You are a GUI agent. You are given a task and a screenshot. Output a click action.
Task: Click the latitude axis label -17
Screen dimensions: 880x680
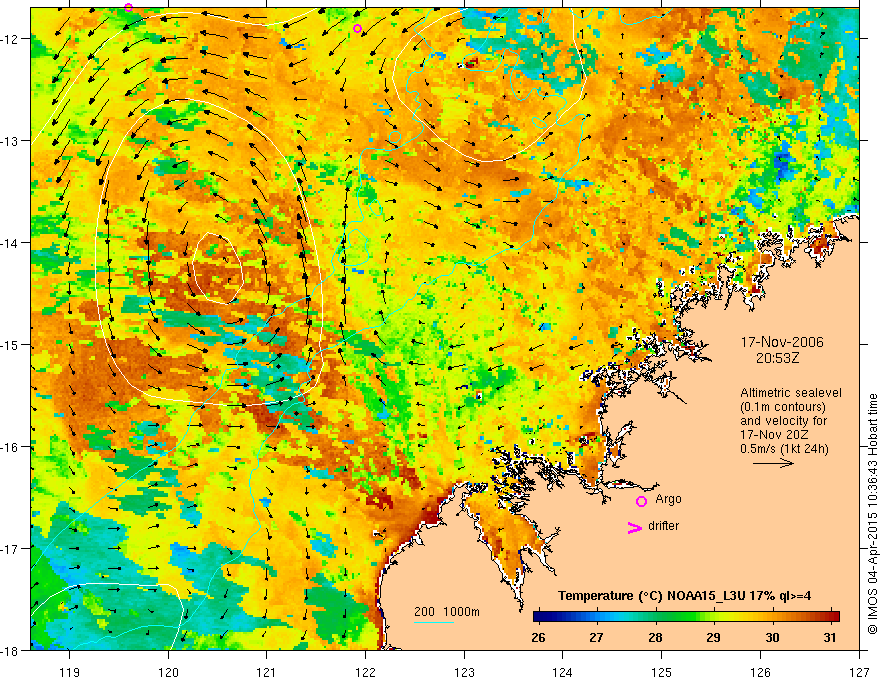11,548
